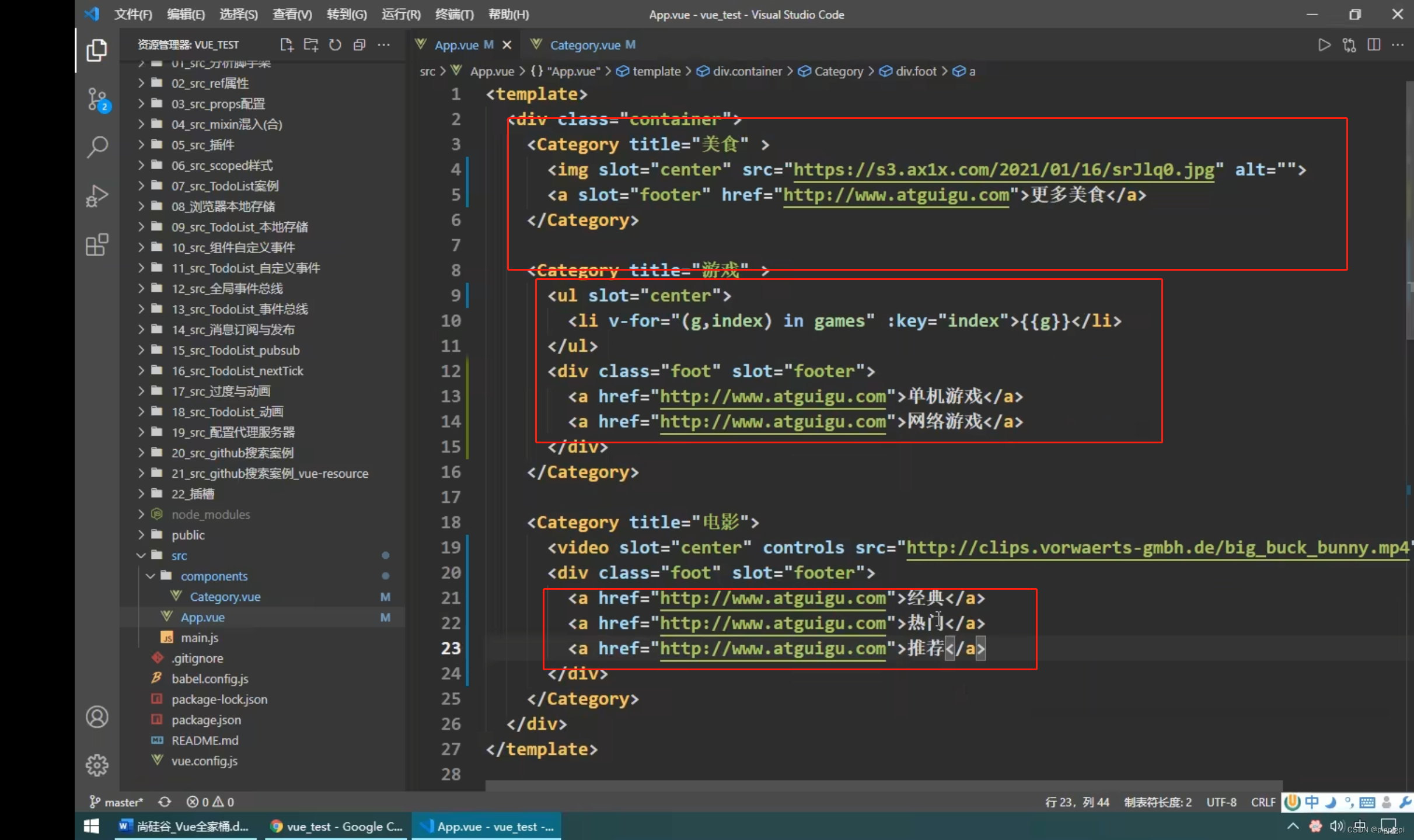Click VS Code logo in title bar
Viewport: 1414px width, 840px height.
point(92,14)
